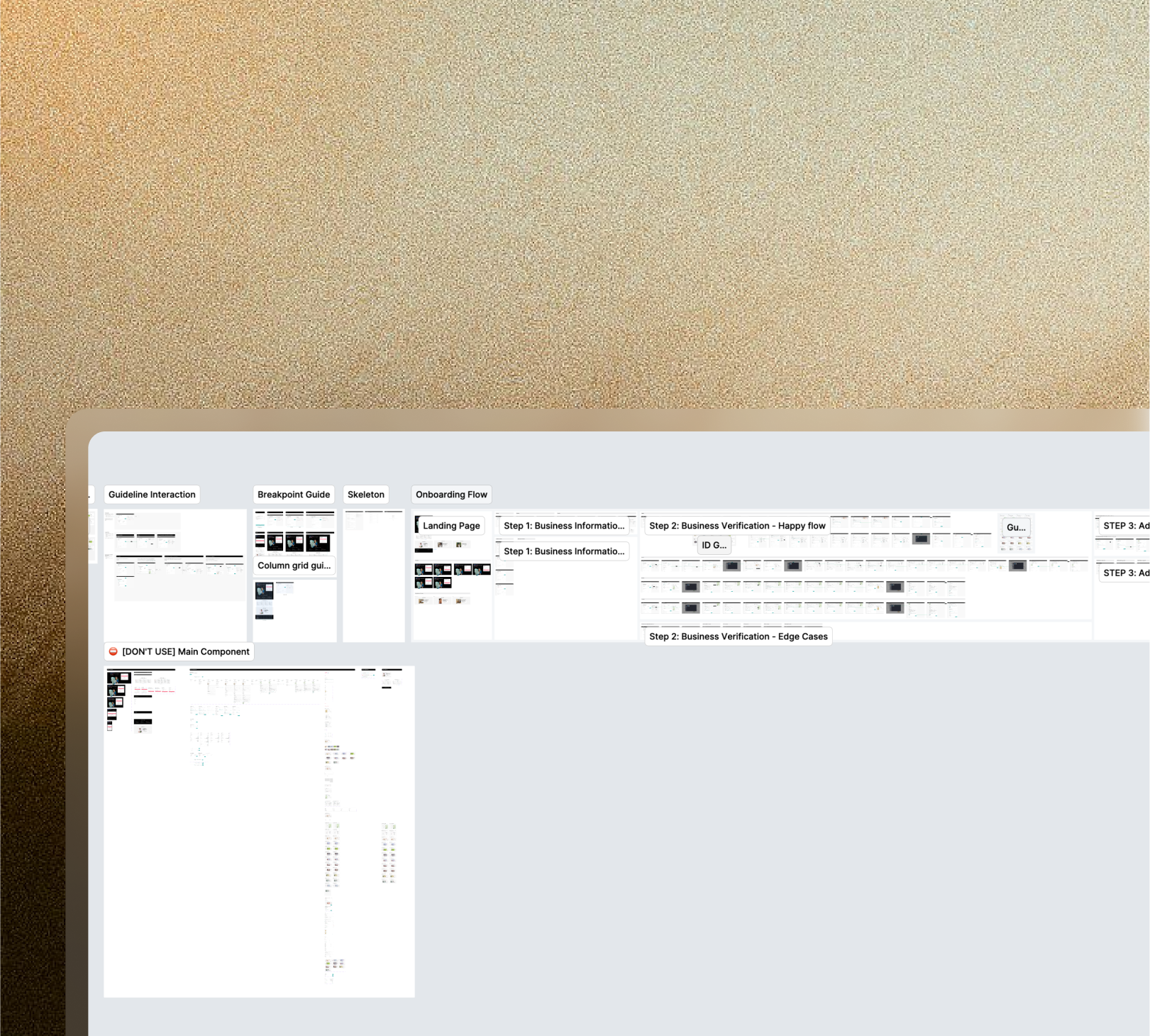The image size is (1150, 1036).
Task: Select the Column grid gui... frame label
Action: point(294,566)
